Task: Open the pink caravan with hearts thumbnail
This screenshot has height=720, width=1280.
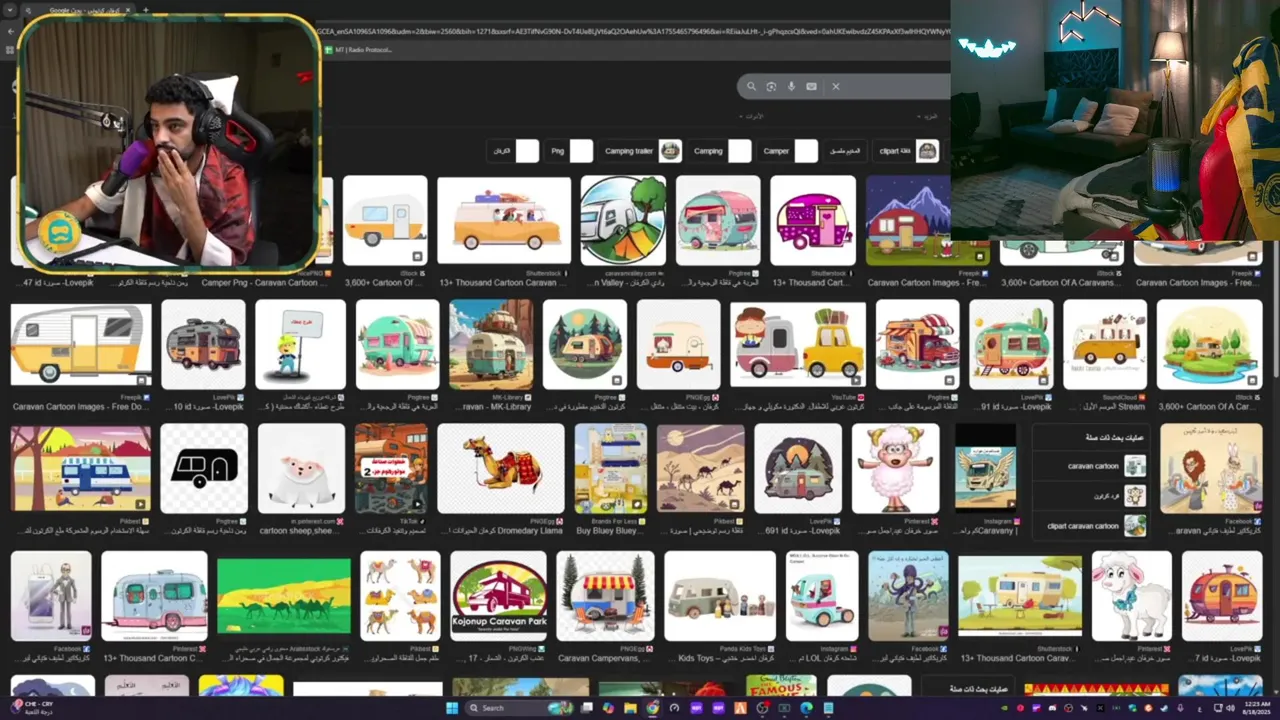Action: (x=813, y=220)
